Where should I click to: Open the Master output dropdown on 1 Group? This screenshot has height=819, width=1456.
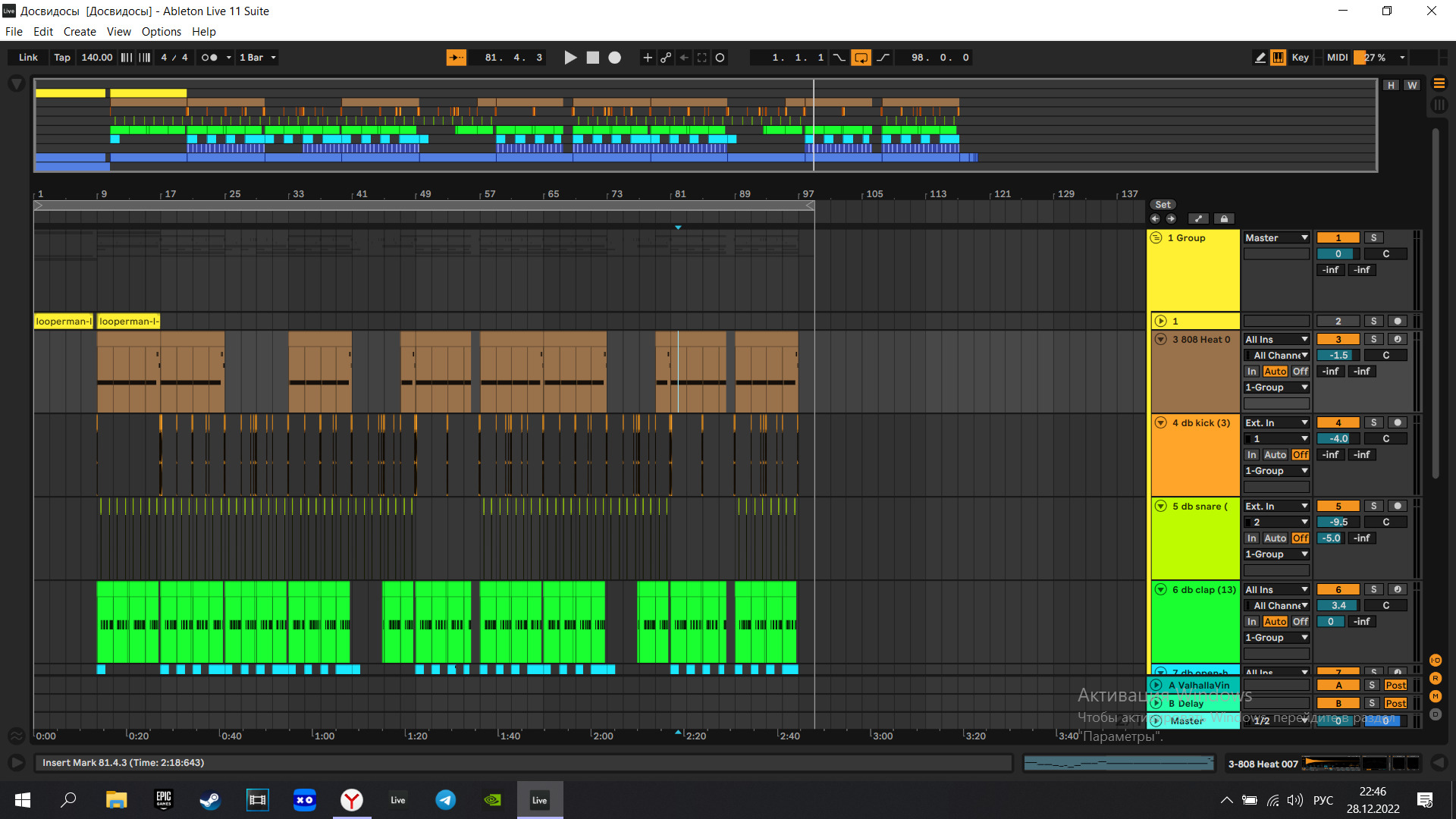click(x=1276, y=238)
